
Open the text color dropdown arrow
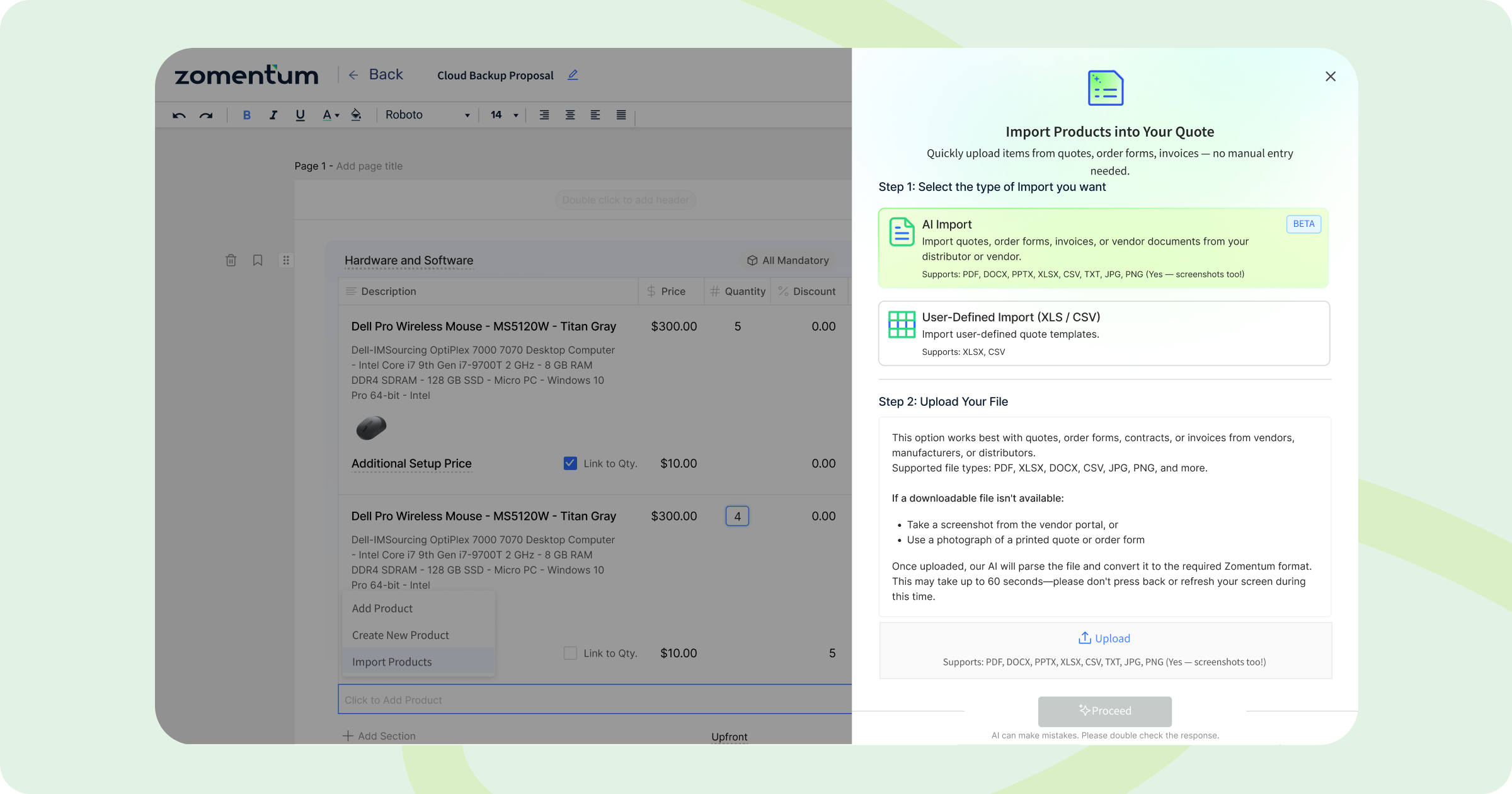coord(337,116)
